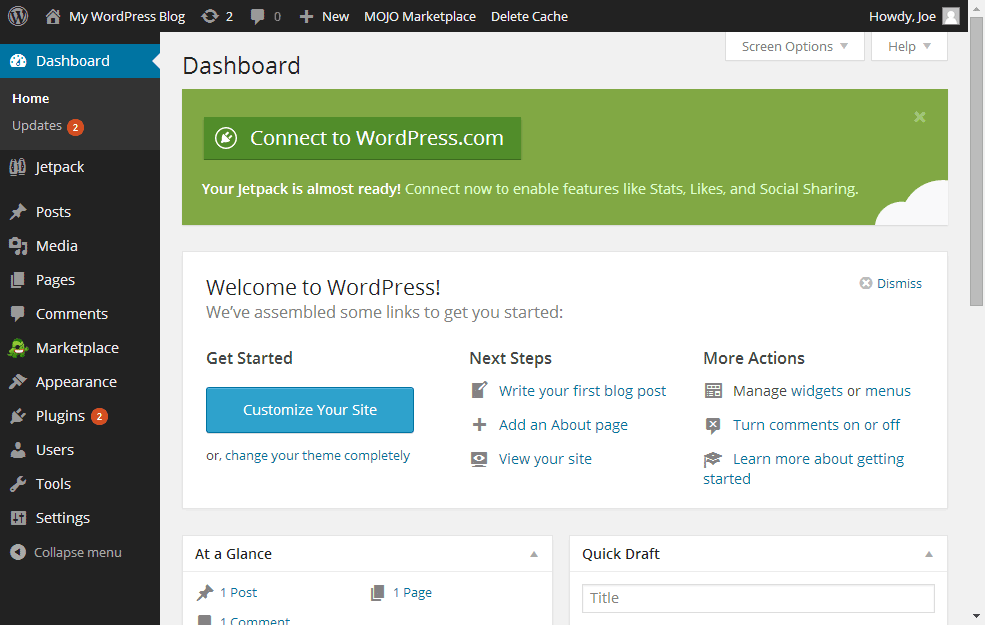Viewport: 985px width, 625px height.
Task: Click the Appearance paintbrush icon in sidebar
Action: (x=18, y=381)
